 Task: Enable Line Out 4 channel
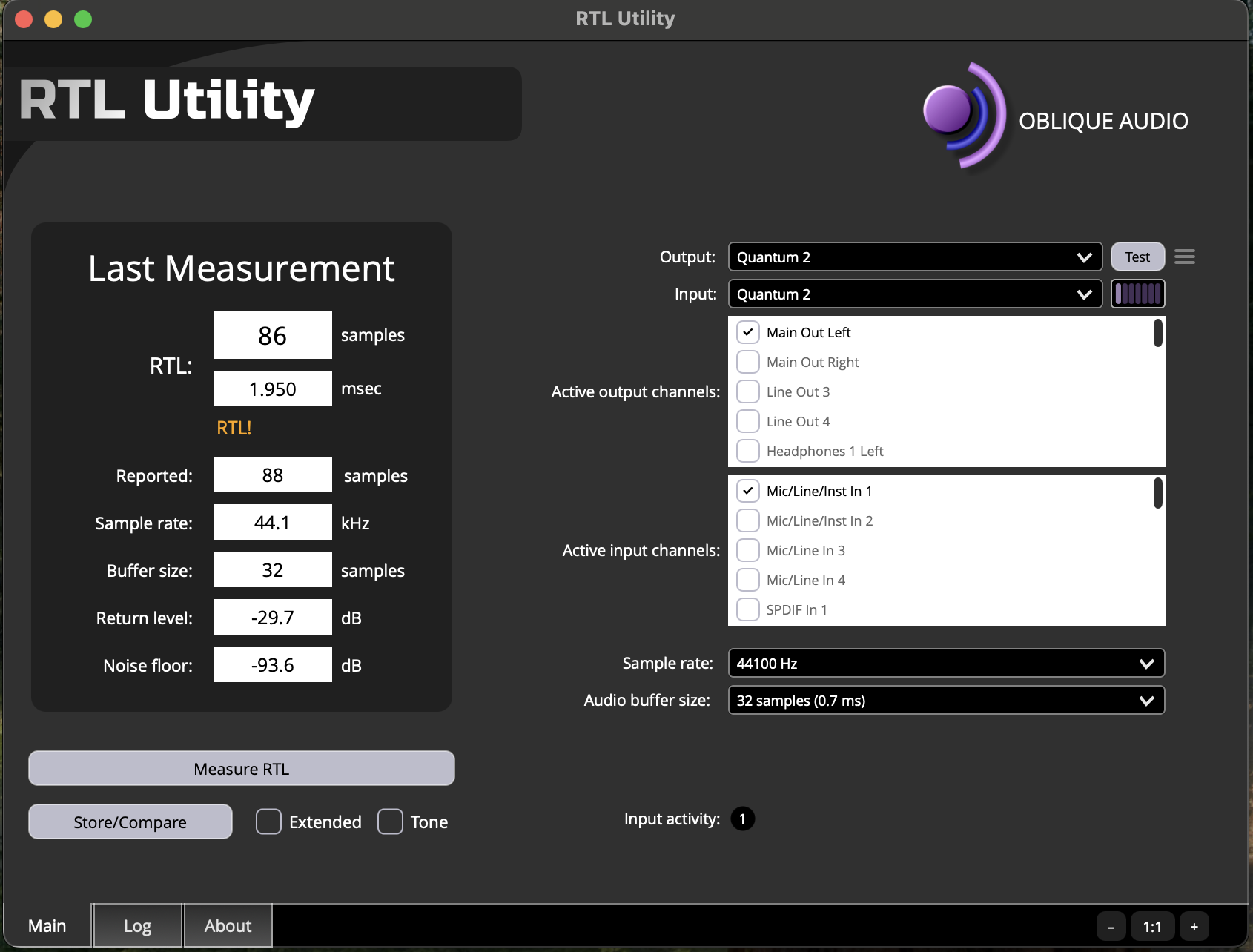748,421
